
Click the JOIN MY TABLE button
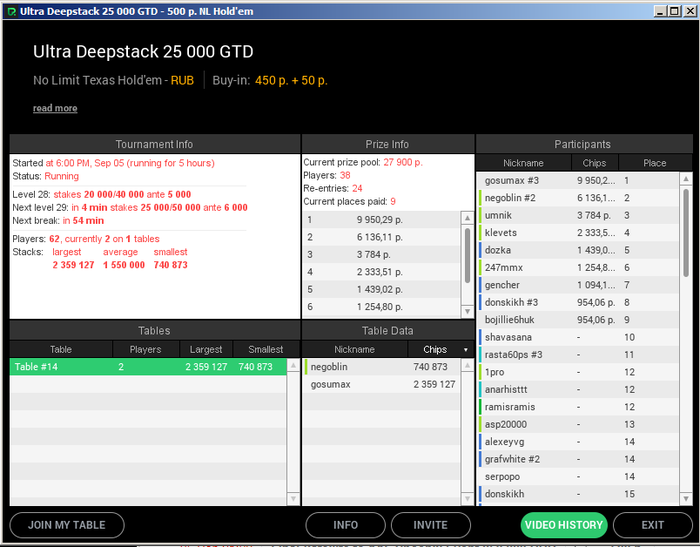click(67, 525)
